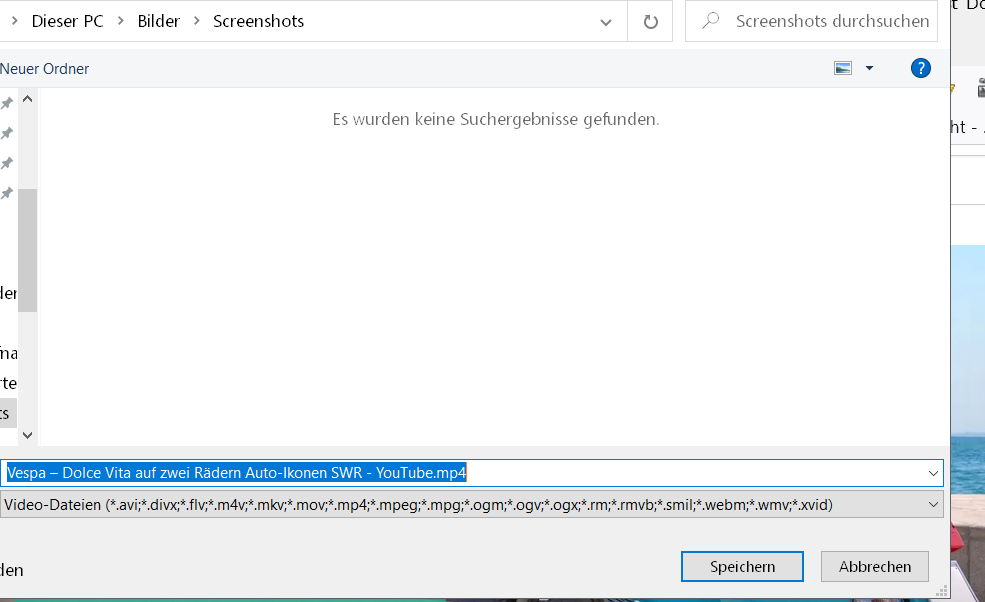The height and width of the screenshot is (602, 985).
Task: Open help via the blue question mark
Action: (x=921, y=68)
